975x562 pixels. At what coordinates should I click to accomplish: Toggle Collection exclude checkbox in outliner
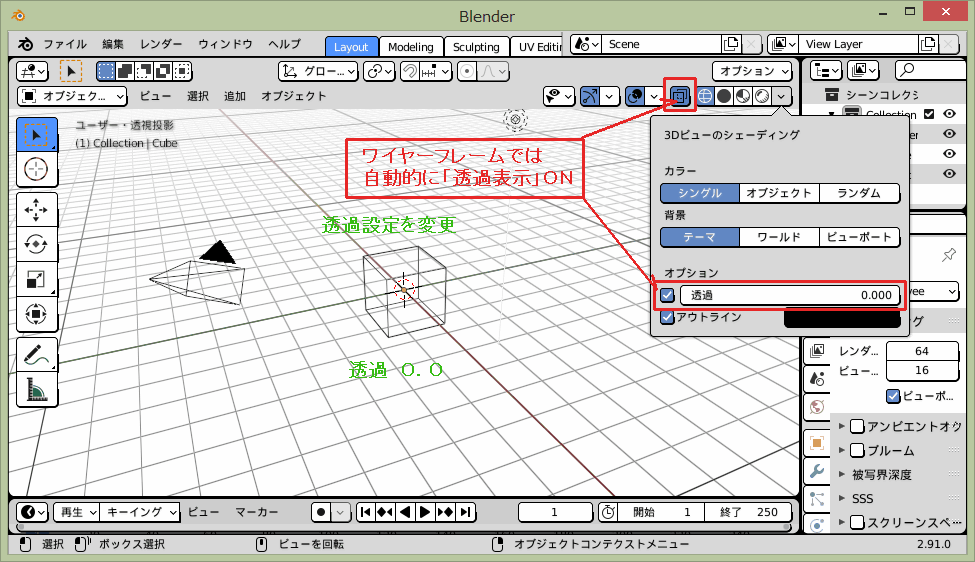tap(929, 114)
